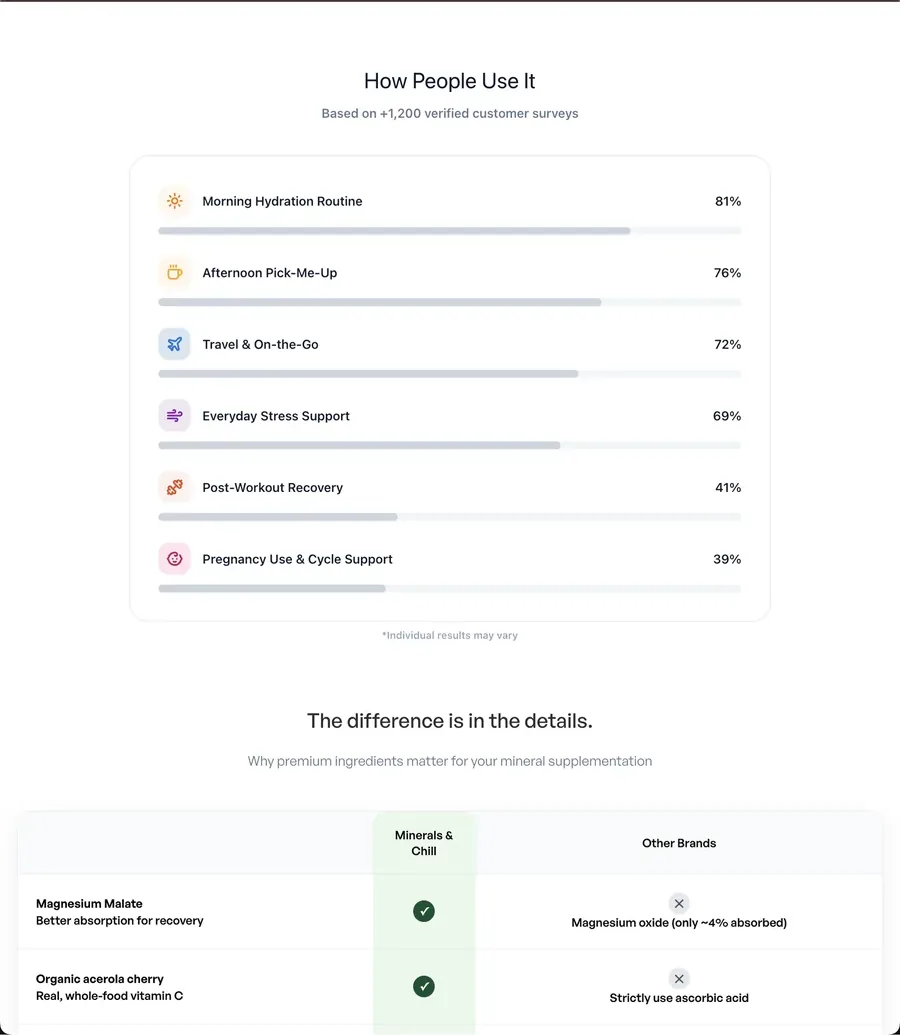Select the Minerals & Chill column header
The width and height of the screenshot is (900, 1035).
tap(424, 843)
